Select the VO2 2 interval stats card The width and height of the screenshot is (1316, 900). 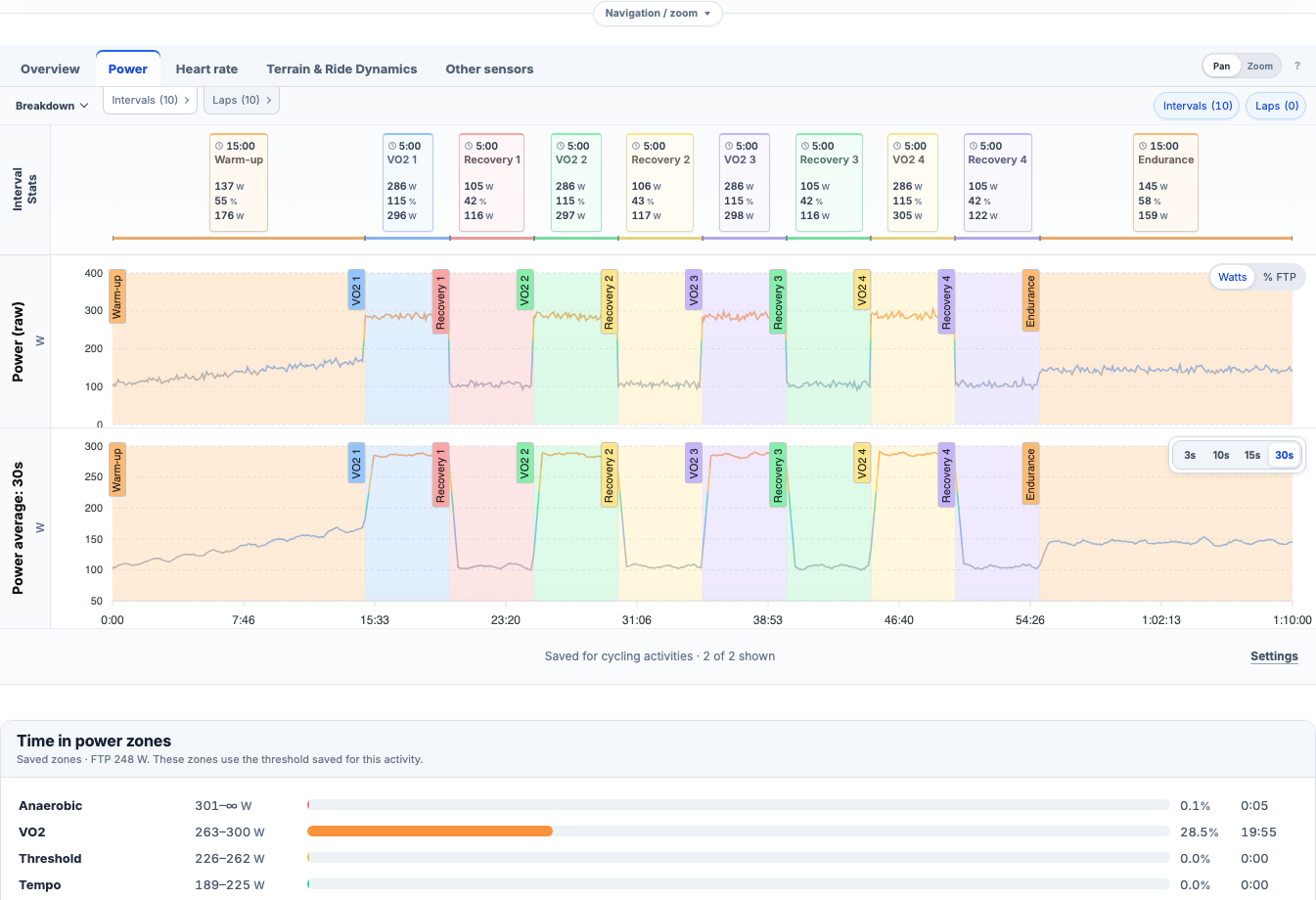point(575,183)
